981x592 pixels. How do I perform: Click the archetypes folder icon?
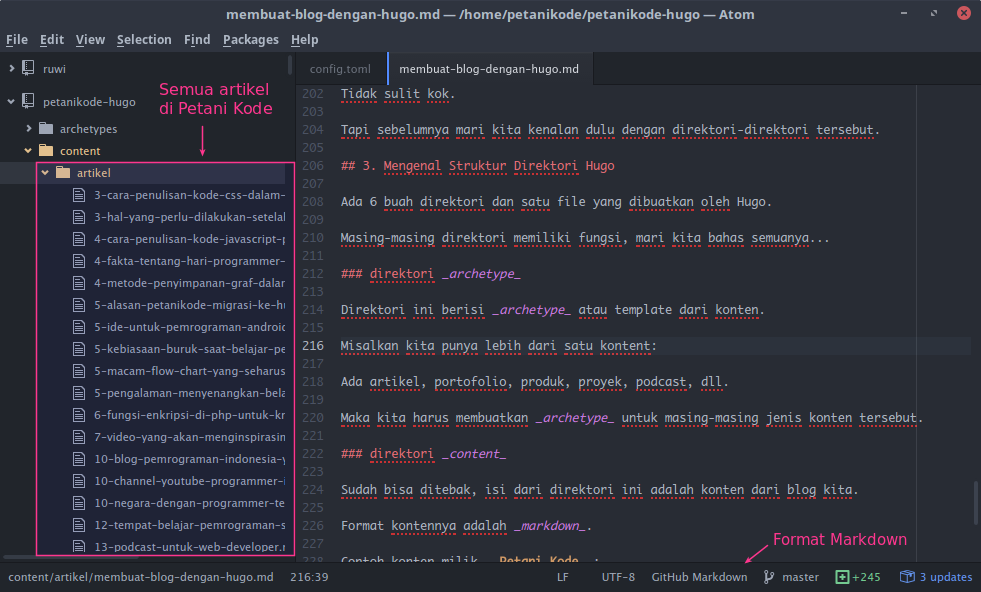[x=45, y=129]
